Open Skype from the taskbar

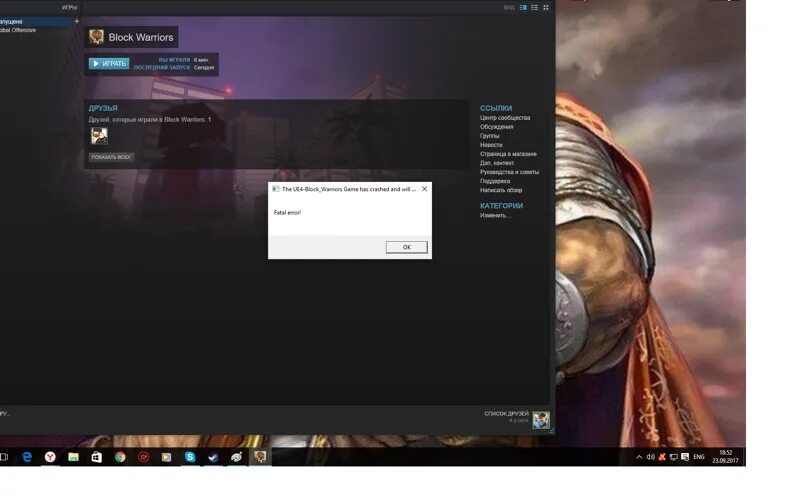coord(190,457)
